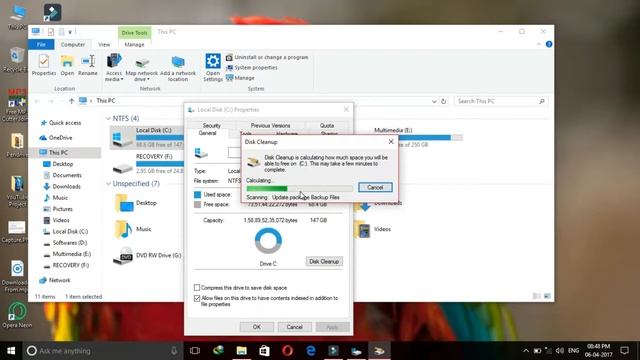
Task: Collapse the NTFS (4) group
Action: 108,118
